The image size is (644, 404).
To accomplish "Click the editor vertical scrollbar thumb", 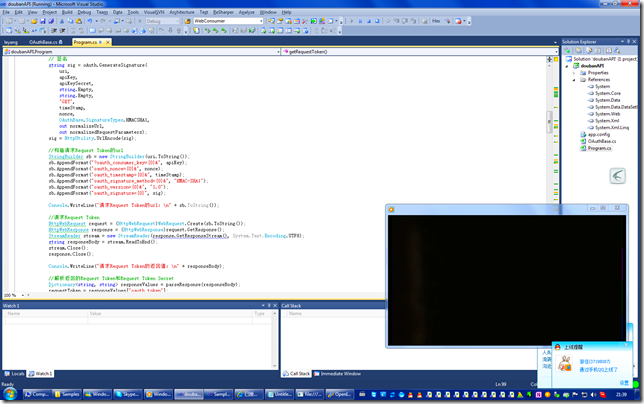I will click(x=549, y=122).
